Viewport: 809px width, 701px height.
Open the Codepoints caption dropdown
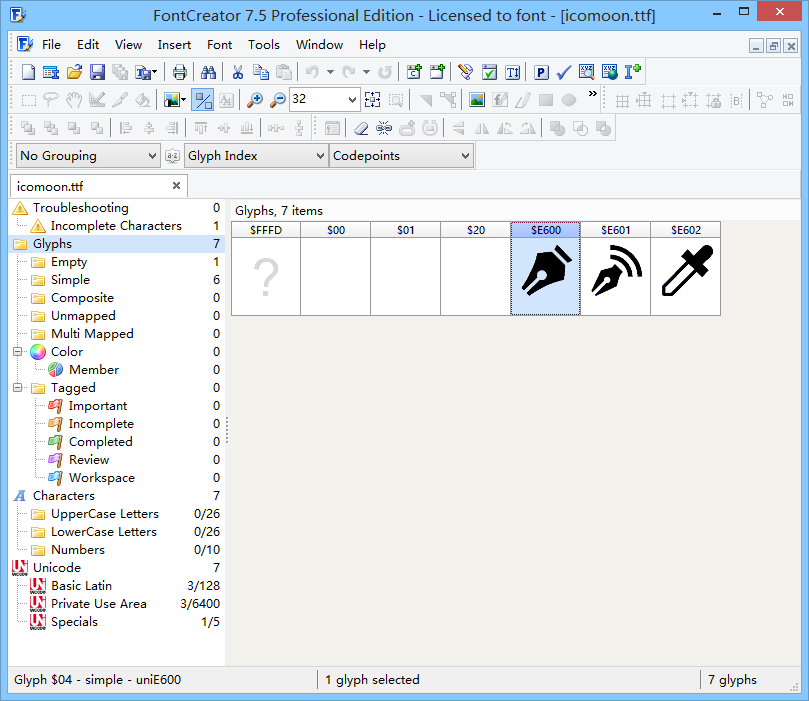click(401, 156)
